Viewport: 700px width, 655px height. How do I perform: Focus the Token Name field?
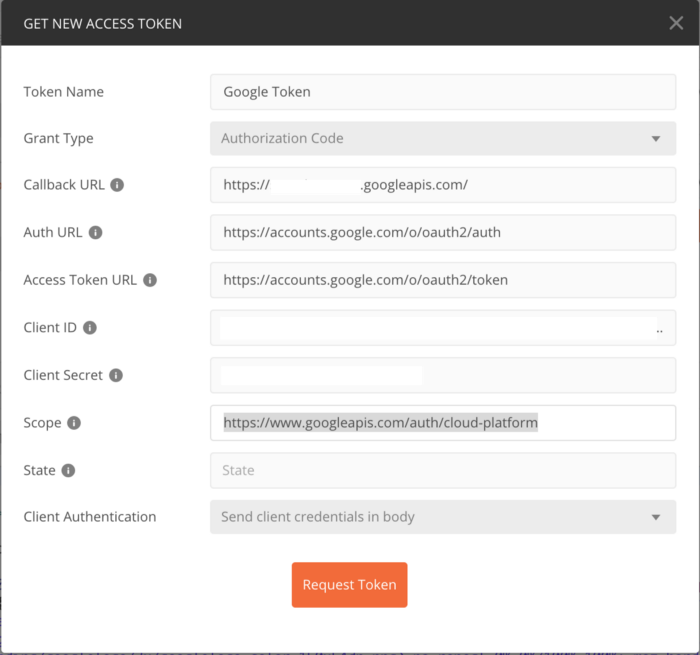(x=443, y=92)
